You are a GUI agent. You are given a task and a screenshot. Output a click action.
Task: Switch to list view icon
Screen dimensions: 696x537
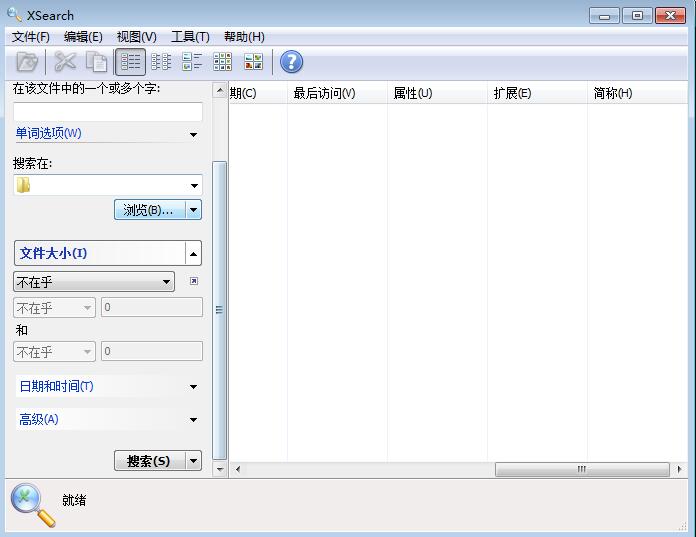click(x=161, y=62)
